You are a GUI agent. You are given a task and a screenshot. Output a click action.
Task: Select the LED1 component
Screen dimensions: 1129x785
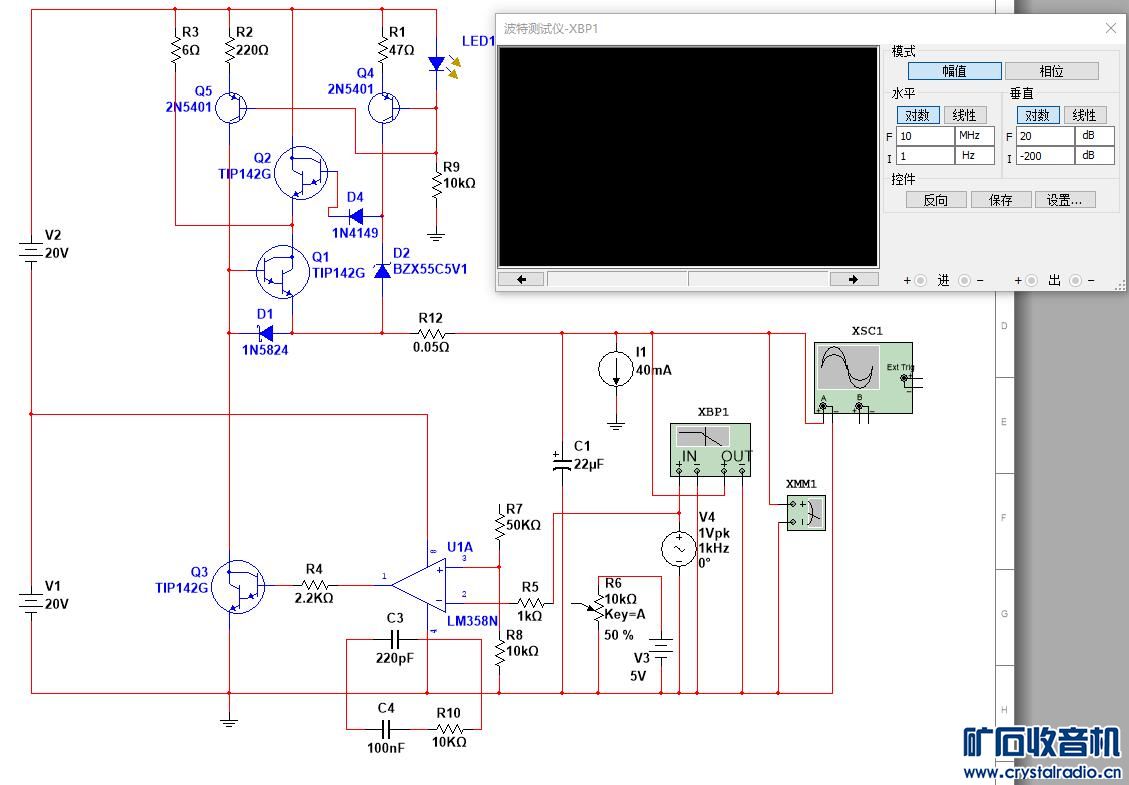click(x=437, y=63)
